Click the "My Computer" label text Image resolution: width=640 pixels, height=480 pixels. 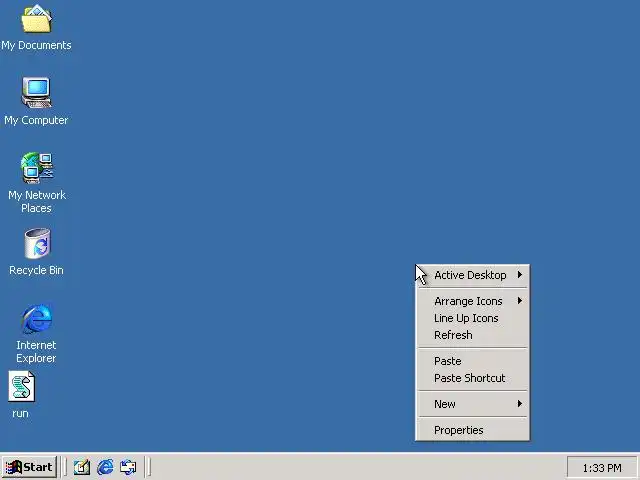(36, 120)
